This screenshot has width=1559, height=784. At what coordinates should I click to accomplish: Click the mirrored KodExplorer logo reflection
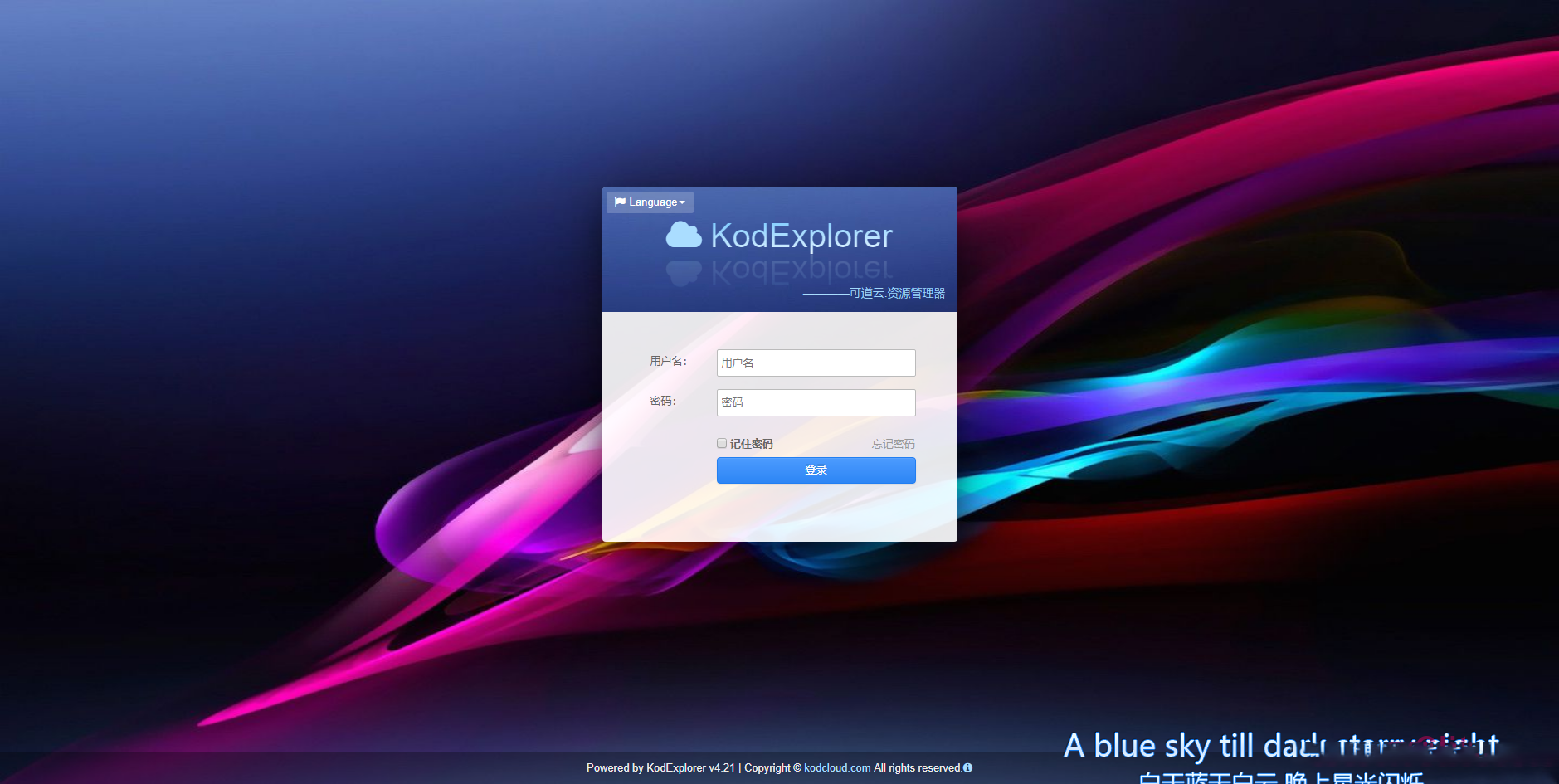pyautogui.click(x=780, y=271)
